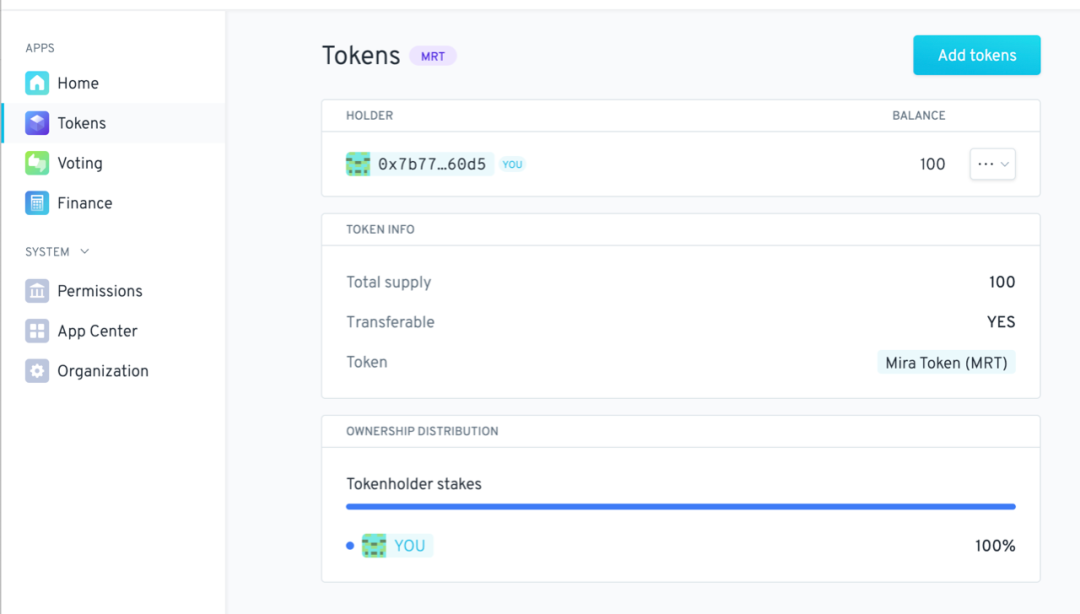Open the Finance menu item
The height and width of the screenshot is (614, 1080).
114,203
